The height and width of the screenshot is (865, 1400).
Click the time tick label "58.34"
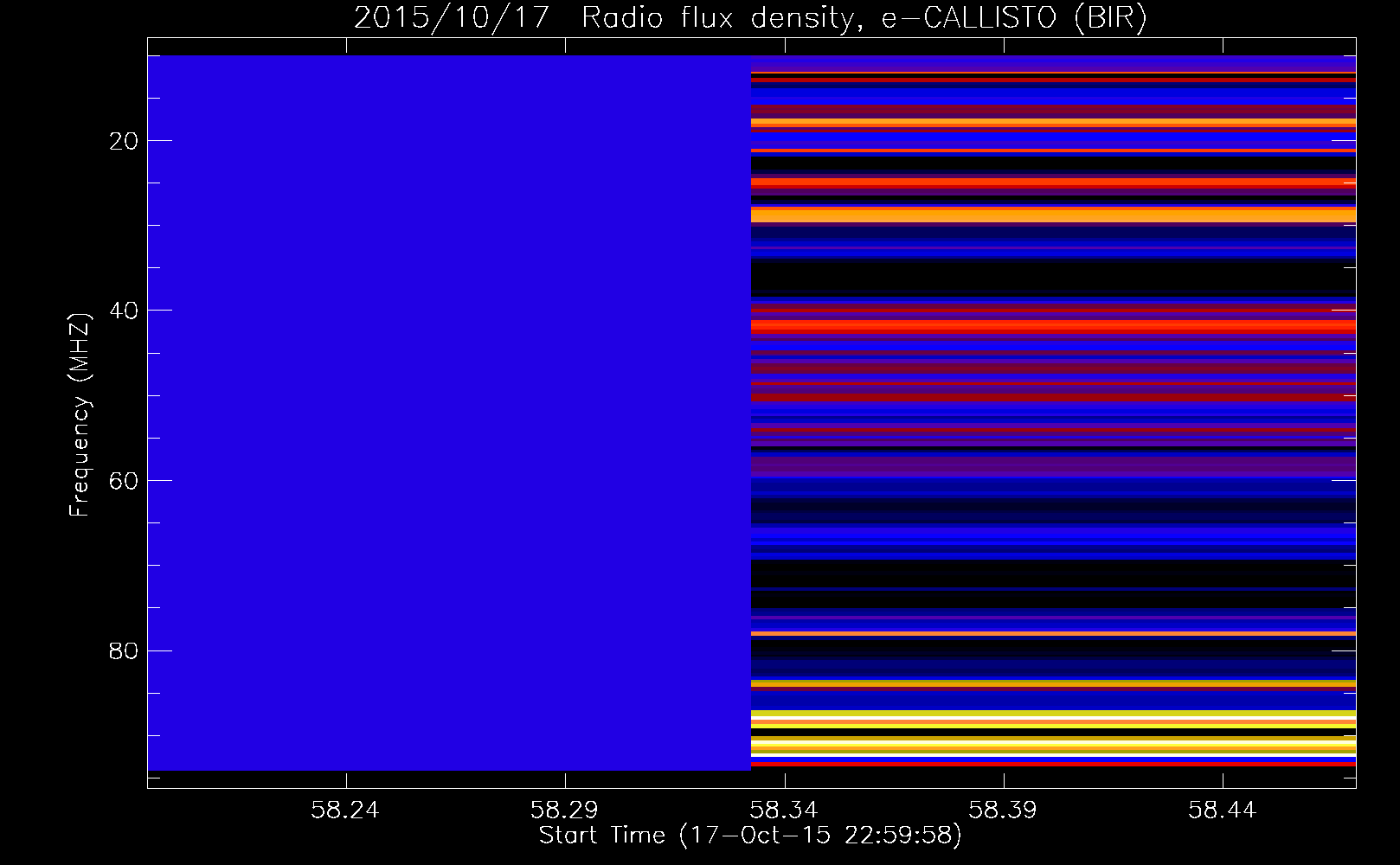[783, 810]
